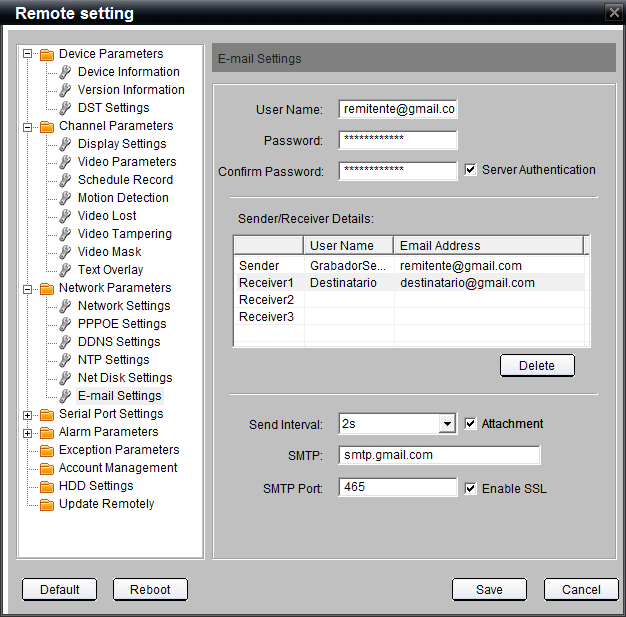Click the Email Address column header

click(x=489, y=245)
